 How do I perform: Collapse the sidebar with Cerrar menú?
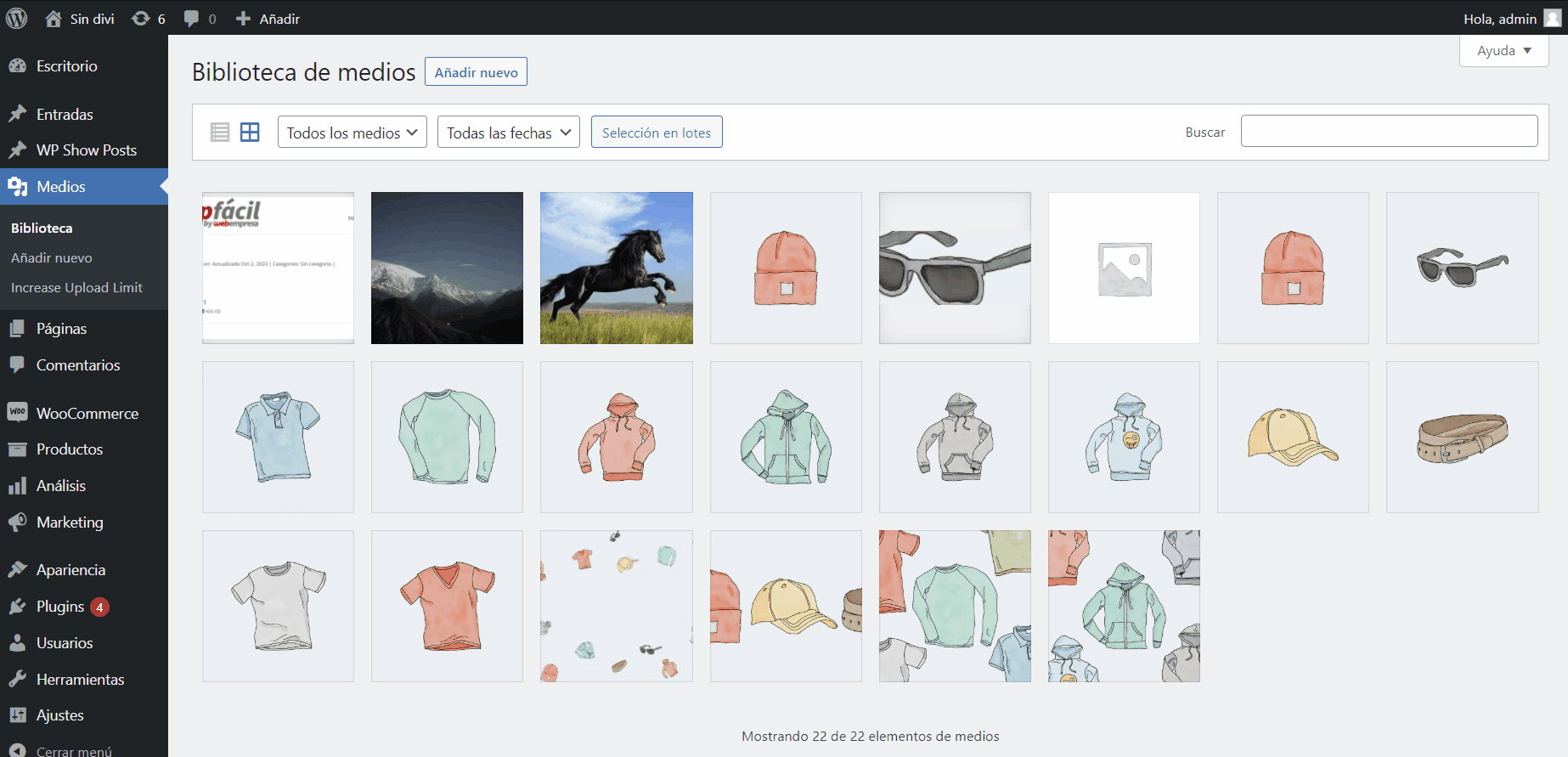click(73, 751)
